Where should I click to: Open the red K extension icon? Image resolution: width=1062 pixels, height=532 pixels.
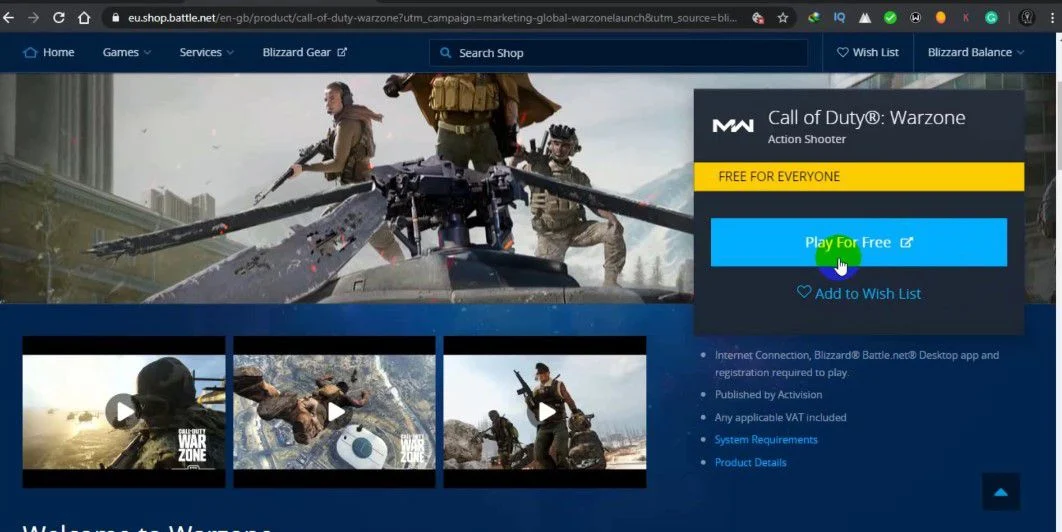coord(966,18)
